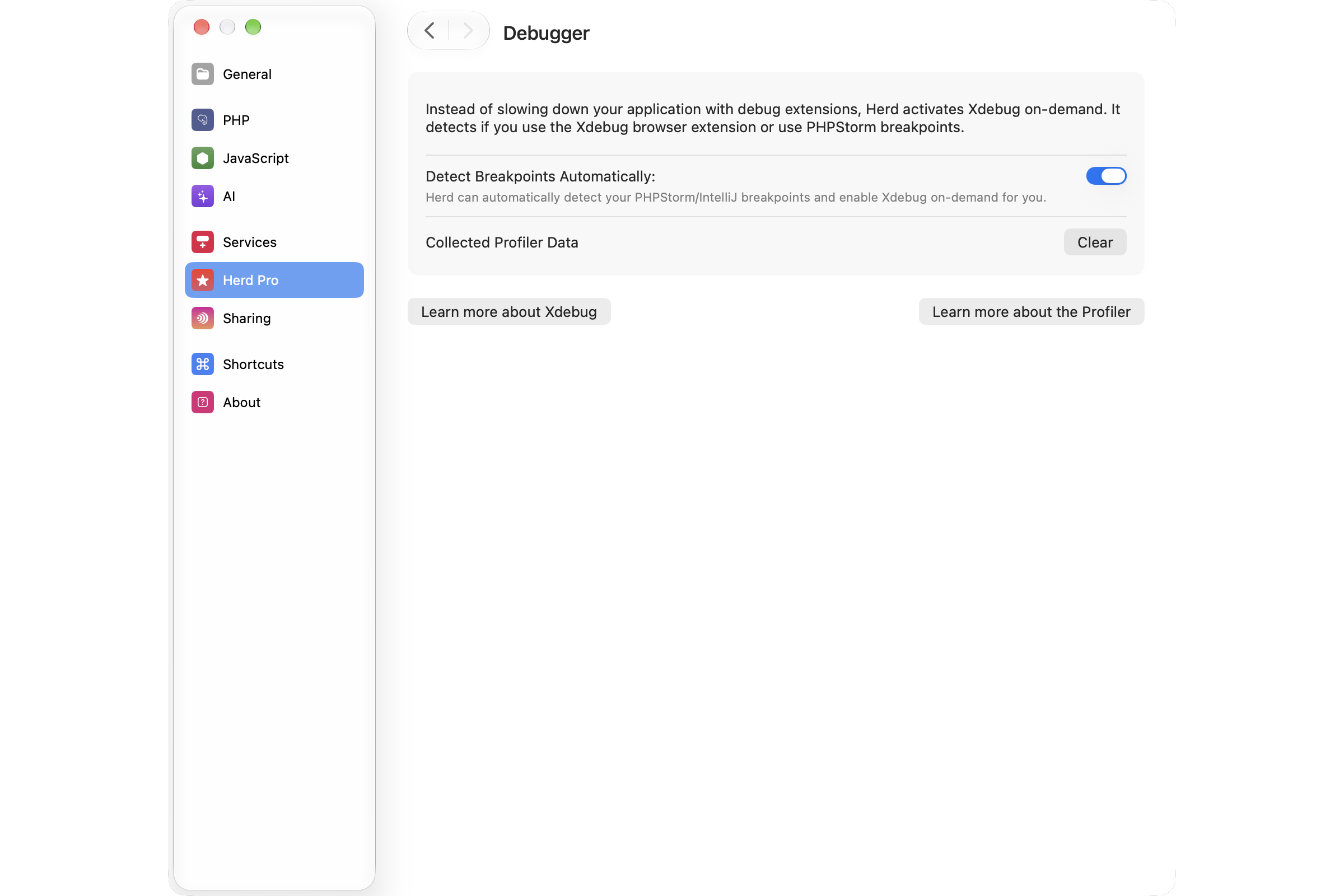Open the General settings section
Image resolution: width=1344 pixels, height=896 pixels.
coord(274,74)
